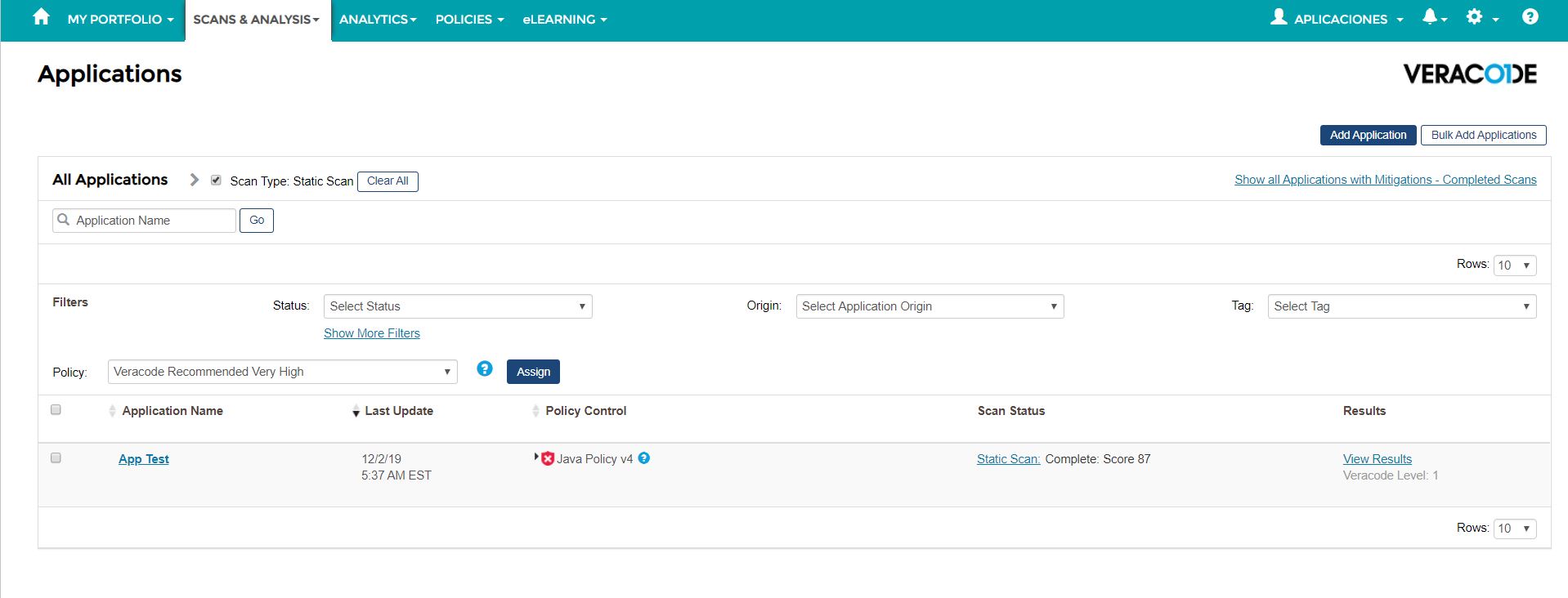Click the Applications page heading
This screenshot has height=598, width=1568.
110,74
